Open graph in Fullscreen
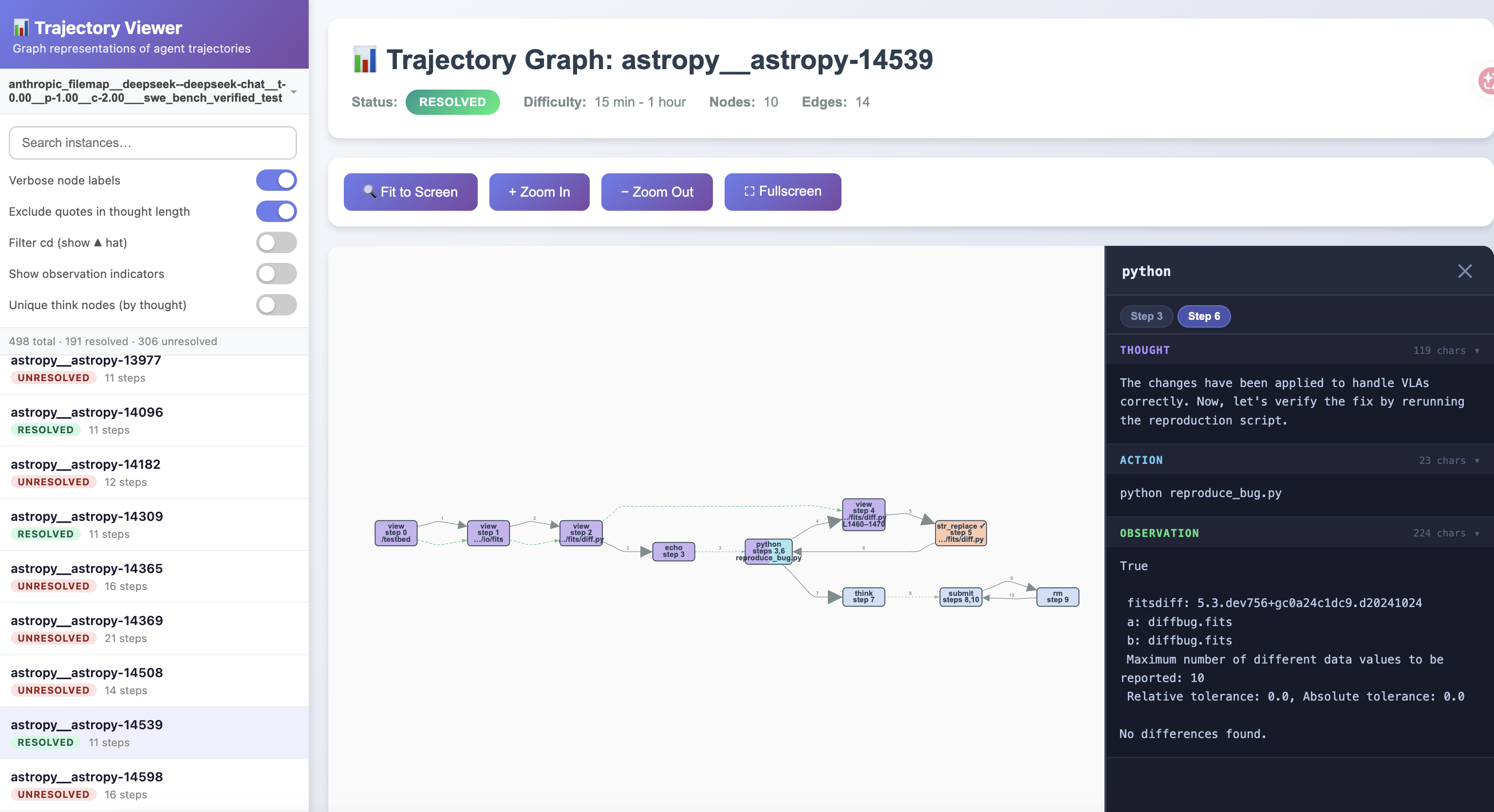The width and height of the screenshot is (1494, 812). click(x=783, y=192)
